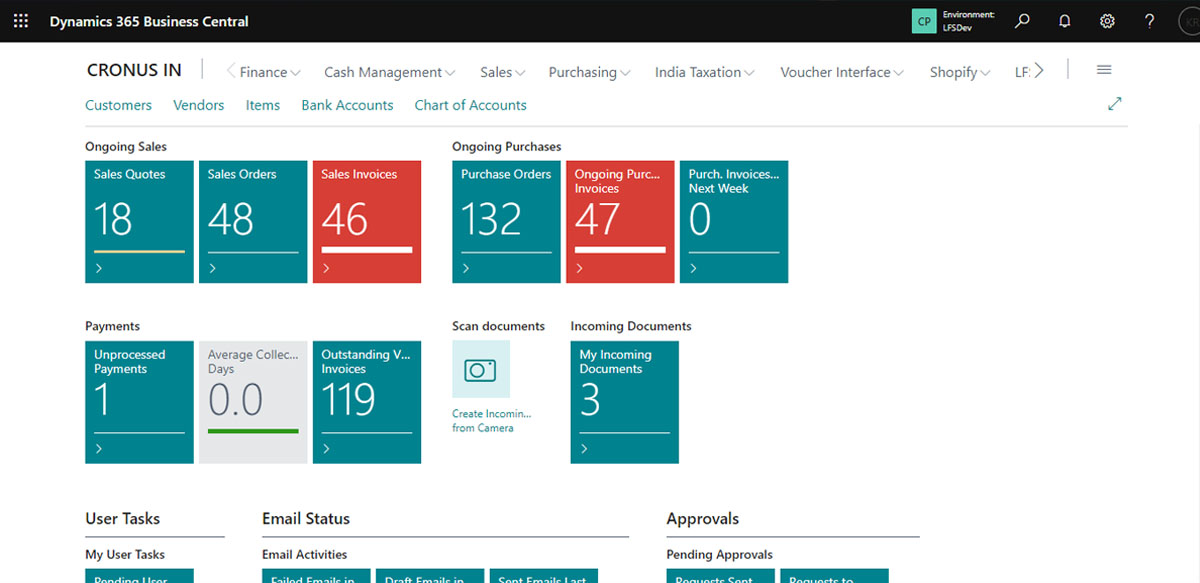
Task: Click the arrow on Unprocessed Payments tile
Action: (99, 449)
